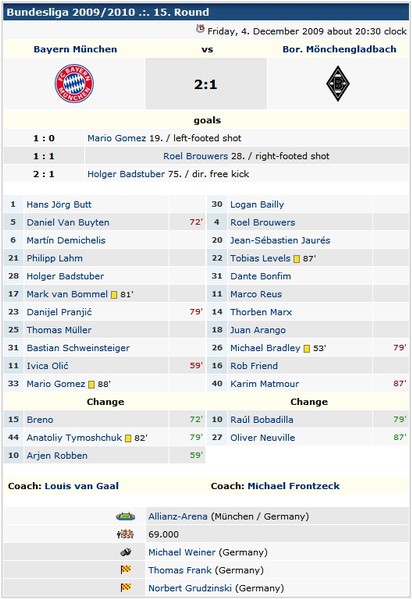
Task: Click the assistant flag icon beside Thomas Frank
Action: [x=126, y=570]
